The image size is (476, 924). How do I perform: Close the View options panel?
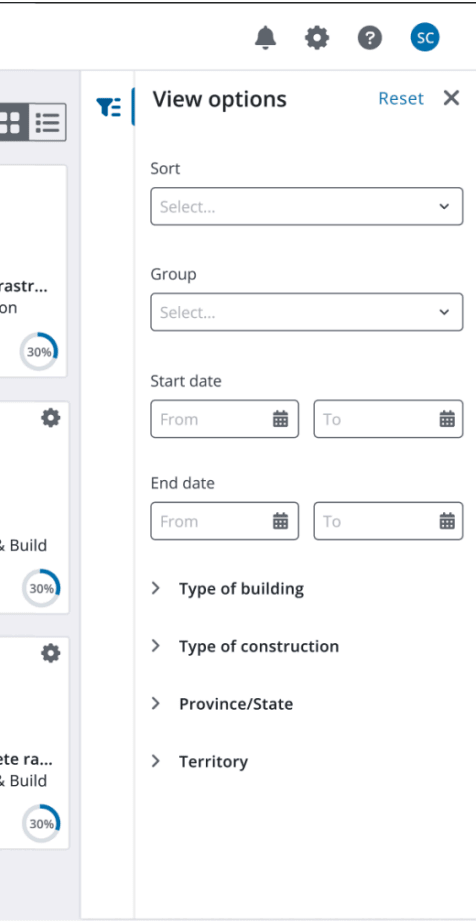point(451,98)
